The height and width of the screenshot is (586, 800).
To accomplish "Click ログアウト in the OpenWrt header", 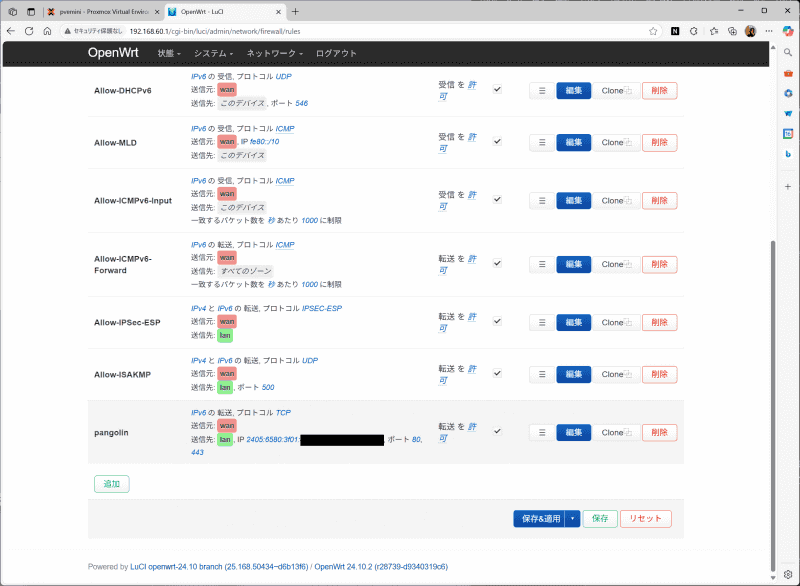I will (336, 53).
